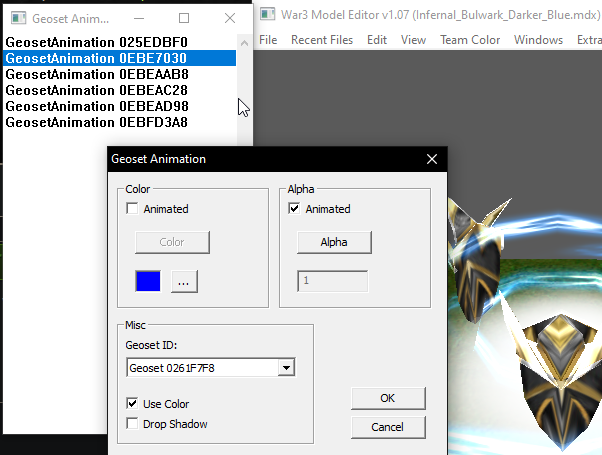Open the Recent Files menu
Image resolution: width=602 pixels, height=455 pixels.
pyautogui.click(x=322, y=40)
